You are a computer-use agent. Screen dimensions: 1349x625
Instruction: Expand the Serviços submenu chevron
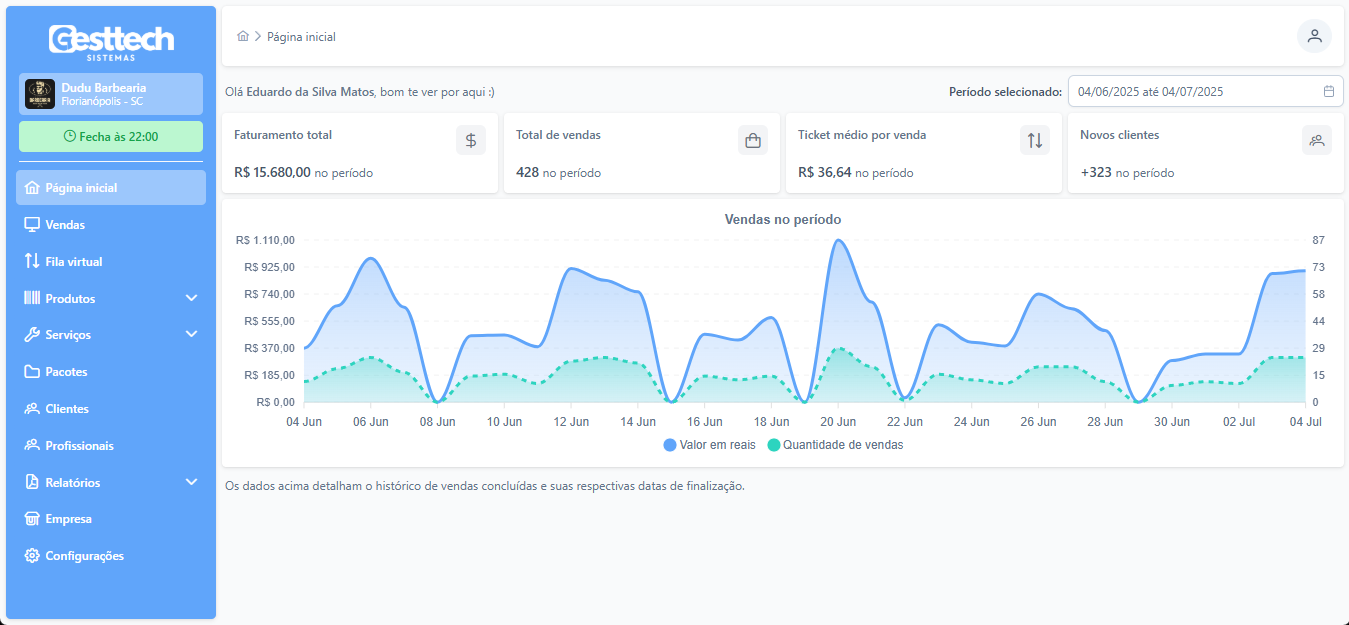tap(192, 334)
